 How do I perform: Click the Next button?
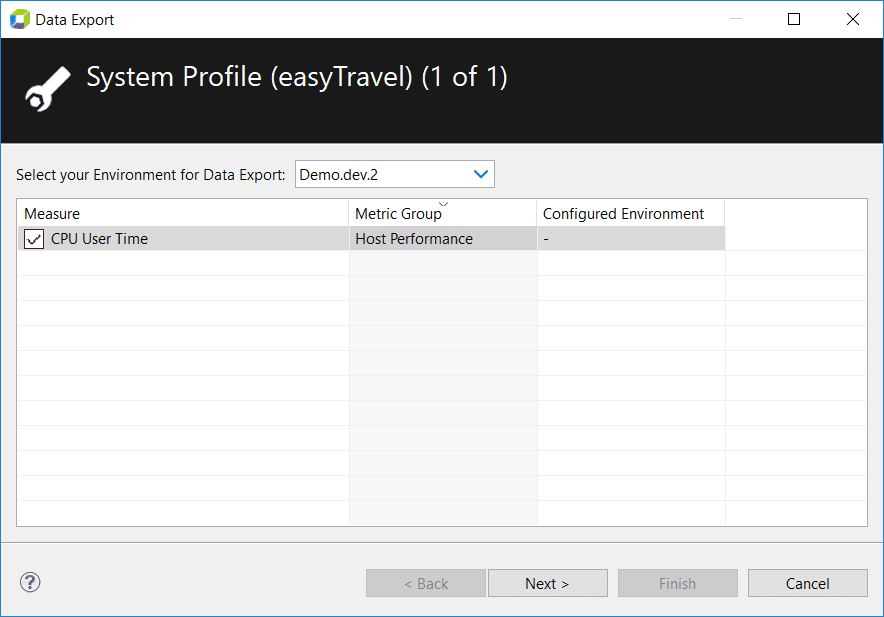547,583
